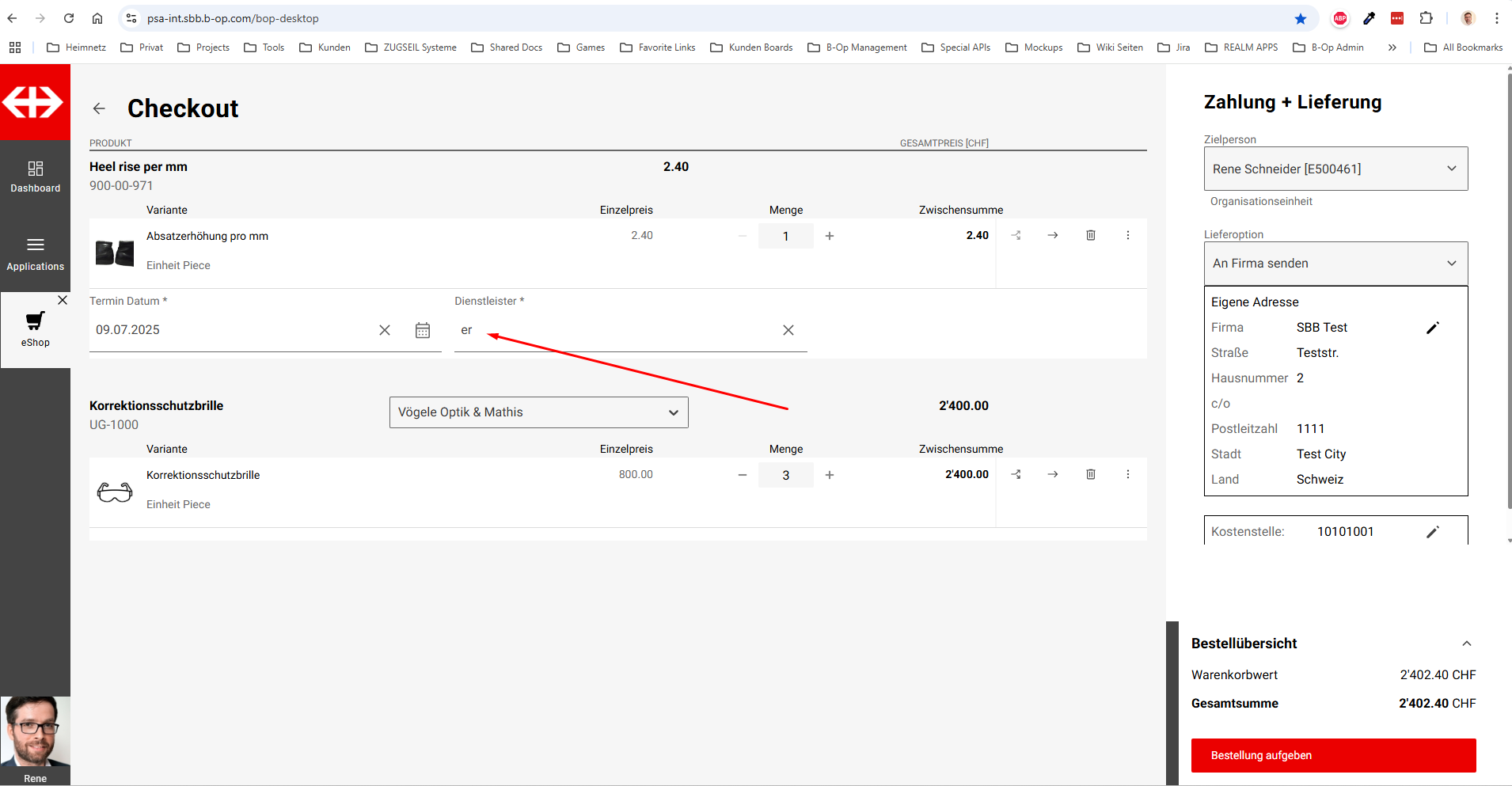
Task: Open more options for Korrektionsschutzbrille row
Action: point(1127,474)
